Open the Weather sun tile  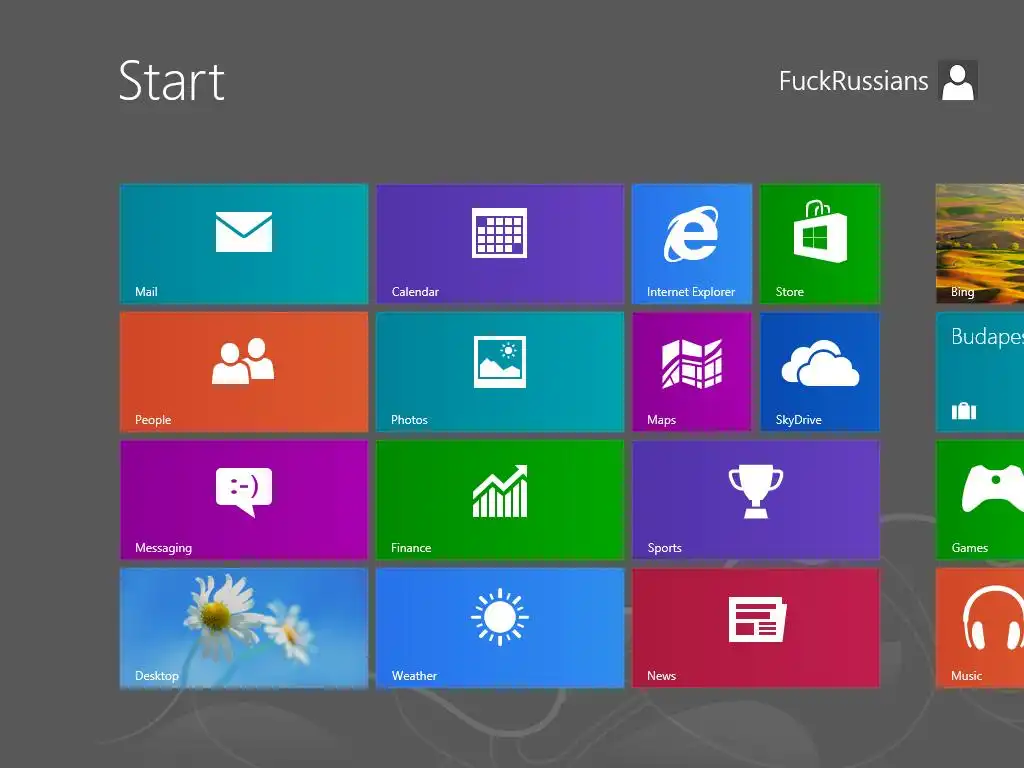click(500, 628)
